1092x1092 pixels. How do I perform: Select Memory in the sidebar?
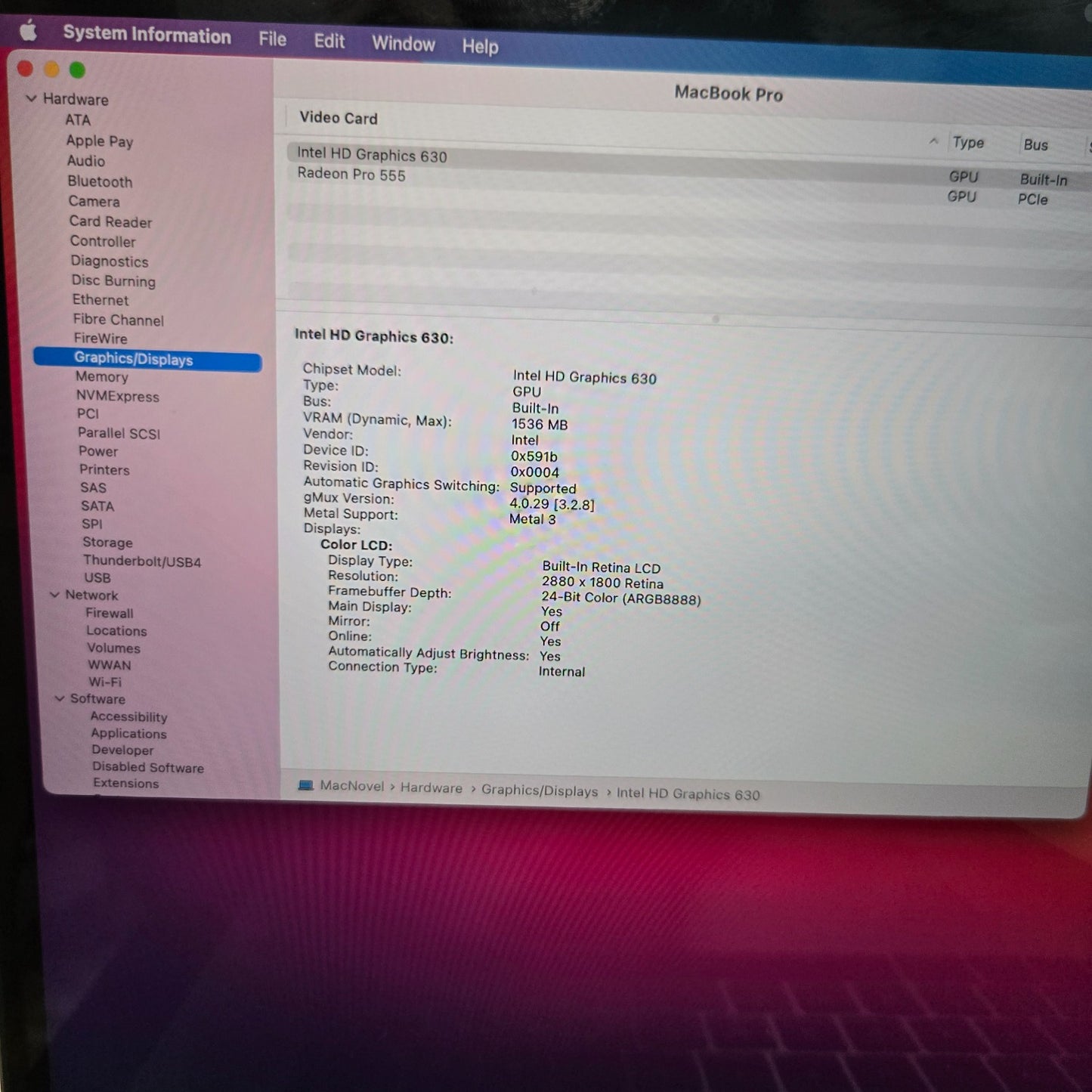coord(102,376)
